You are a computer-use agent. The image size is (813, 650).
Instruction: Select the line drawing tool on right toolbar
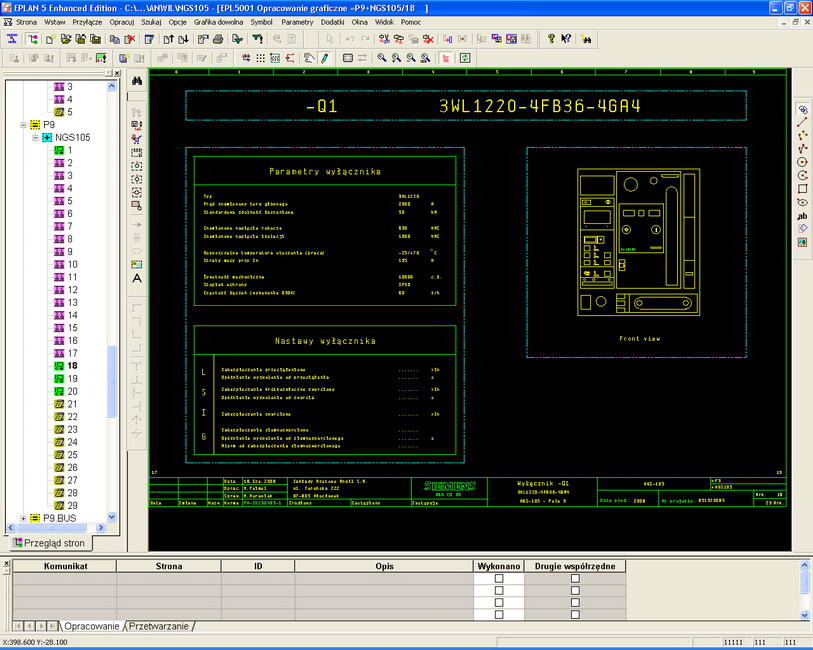point(802,123)
